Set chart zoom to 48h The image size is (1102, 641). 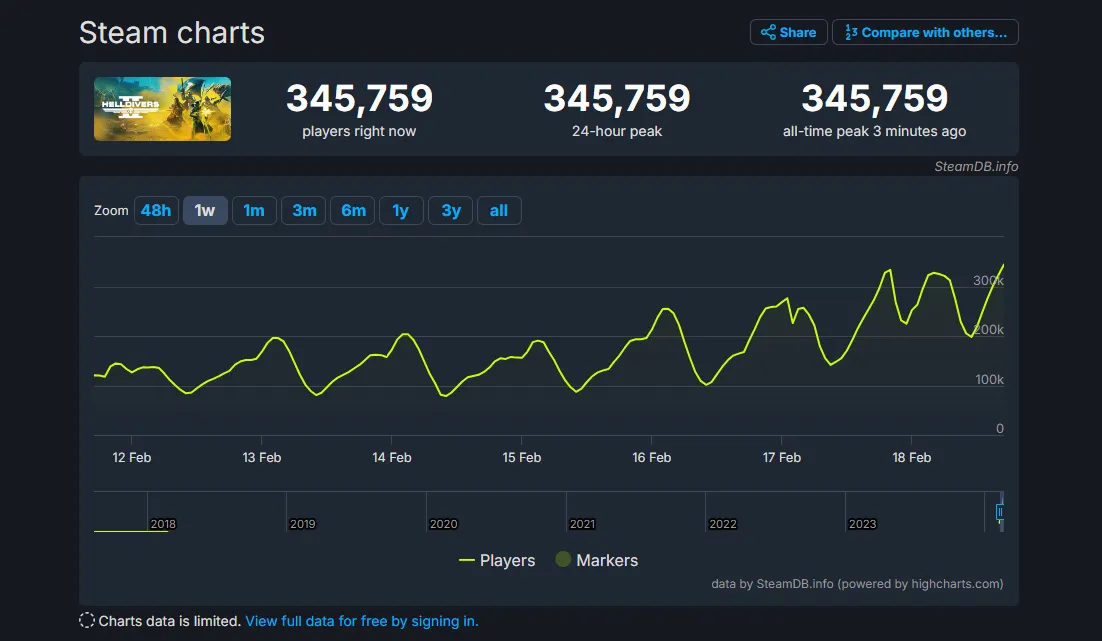156,210
